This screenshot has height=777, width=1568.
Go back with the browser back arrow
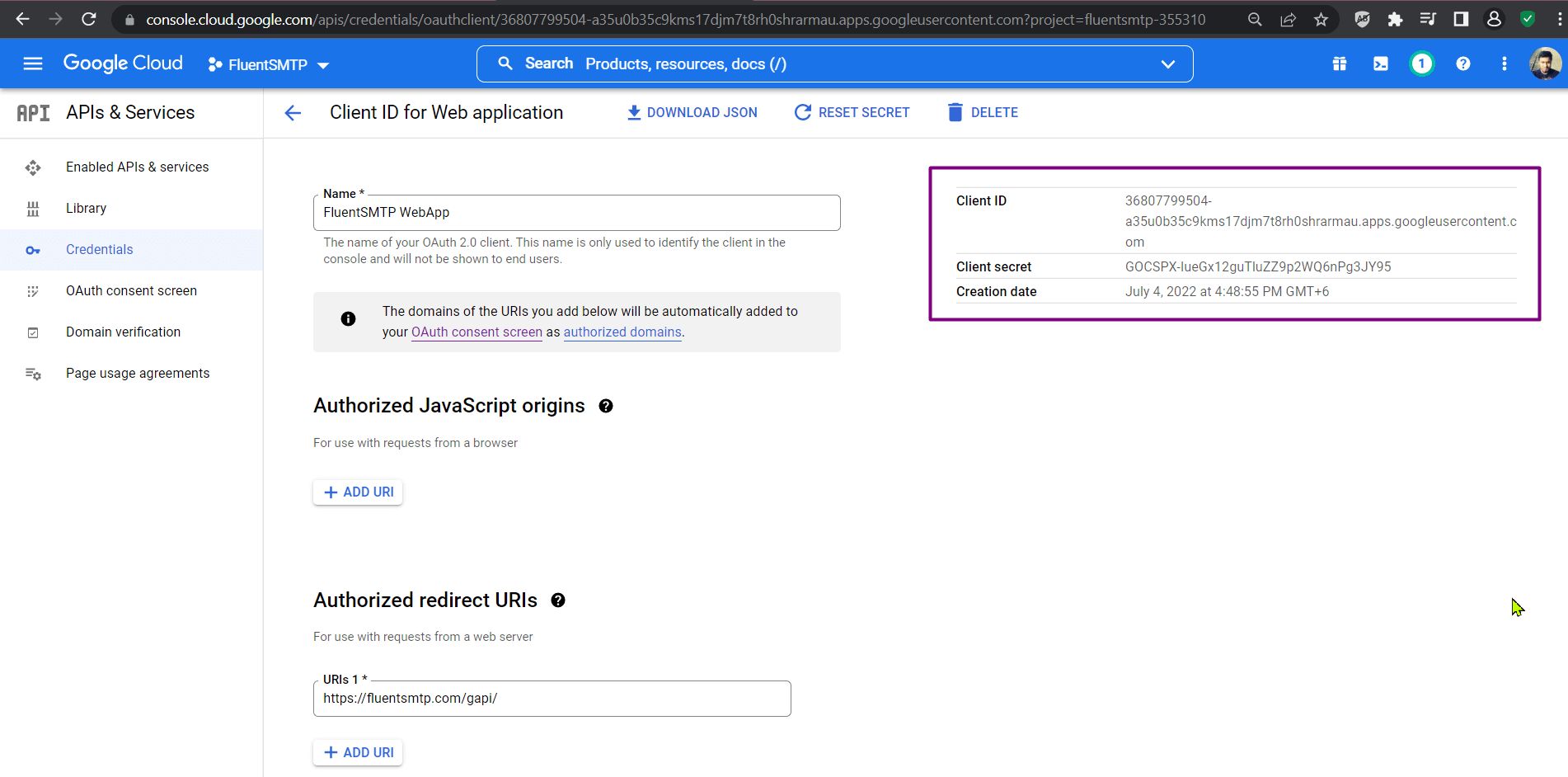point(22,19)
